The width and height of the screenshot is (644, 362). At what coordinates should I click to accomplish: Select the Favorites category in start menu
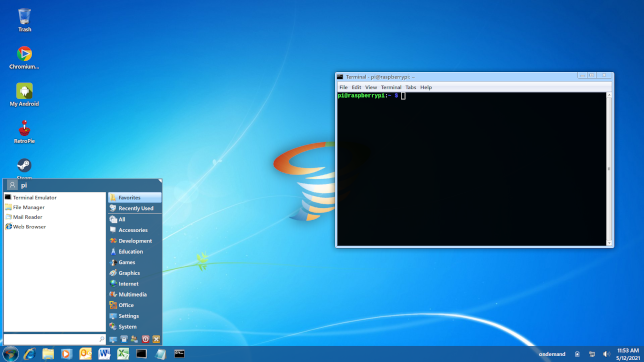coord(135,198)
